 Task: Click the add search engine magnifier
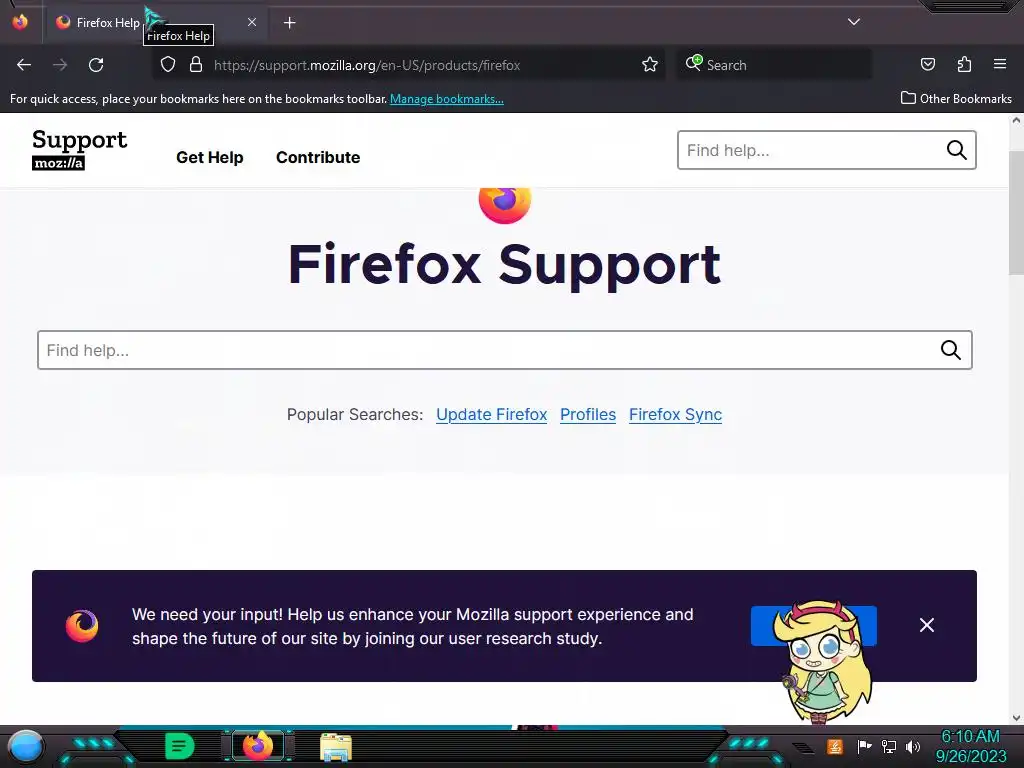tap(694, 63)
